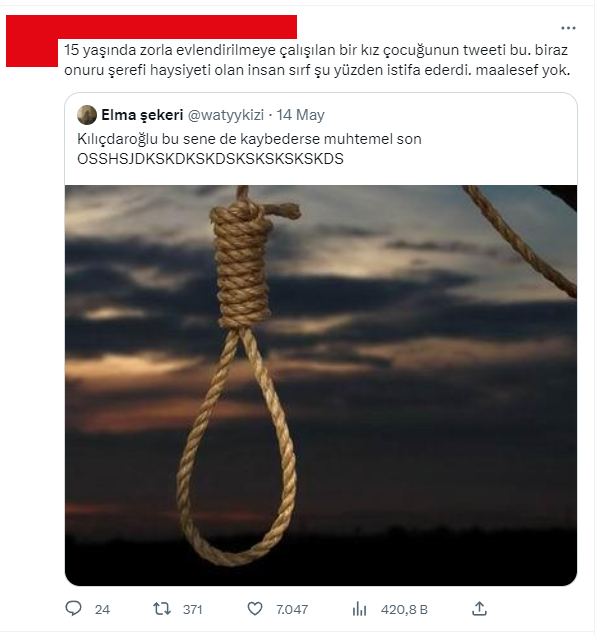
Task: Click the 24 replies count
Action: pyautogui.click(x=102, y=609)
